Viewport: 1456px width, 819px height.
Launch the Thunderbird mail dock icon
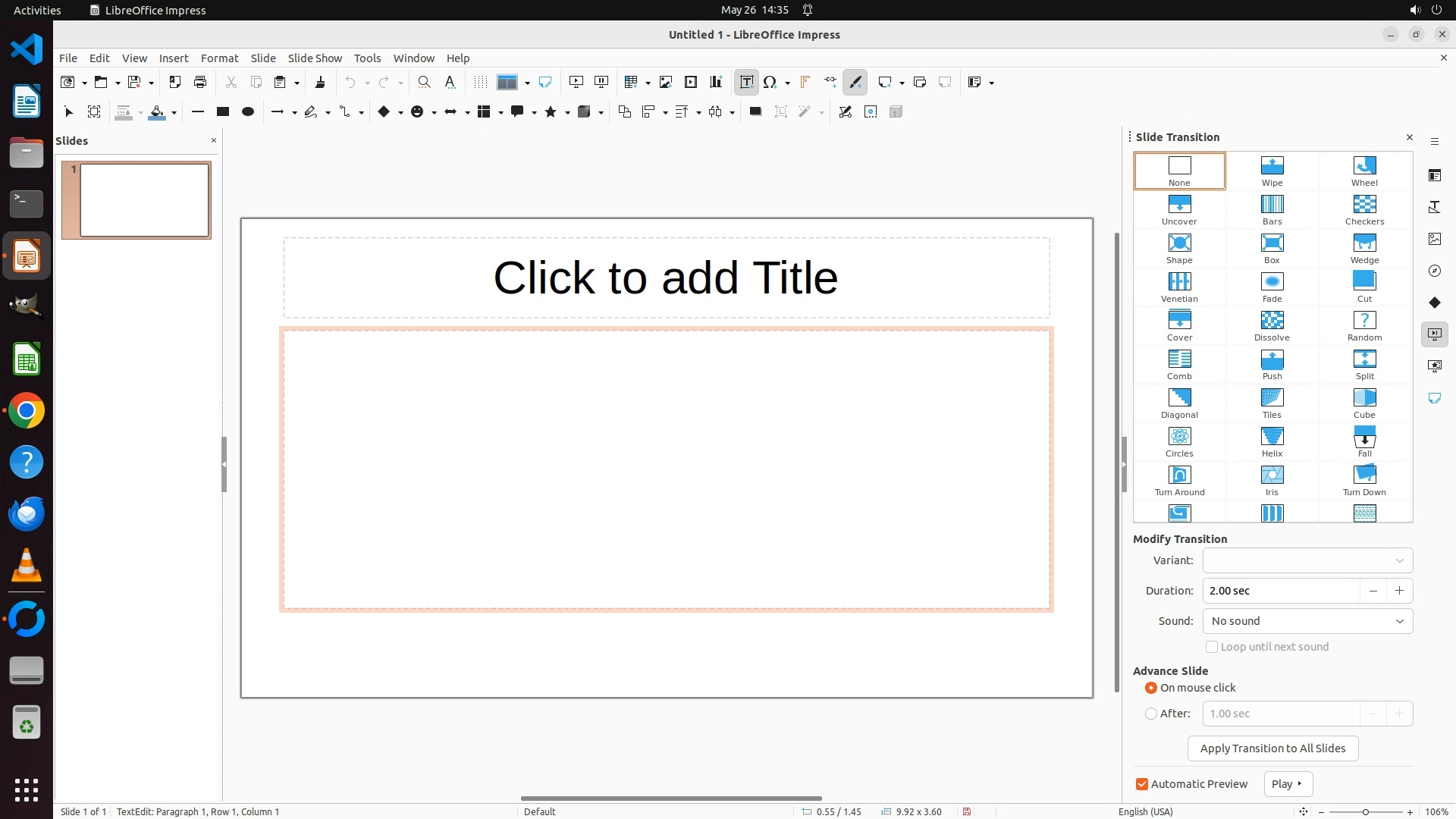[x=27, y=513]
